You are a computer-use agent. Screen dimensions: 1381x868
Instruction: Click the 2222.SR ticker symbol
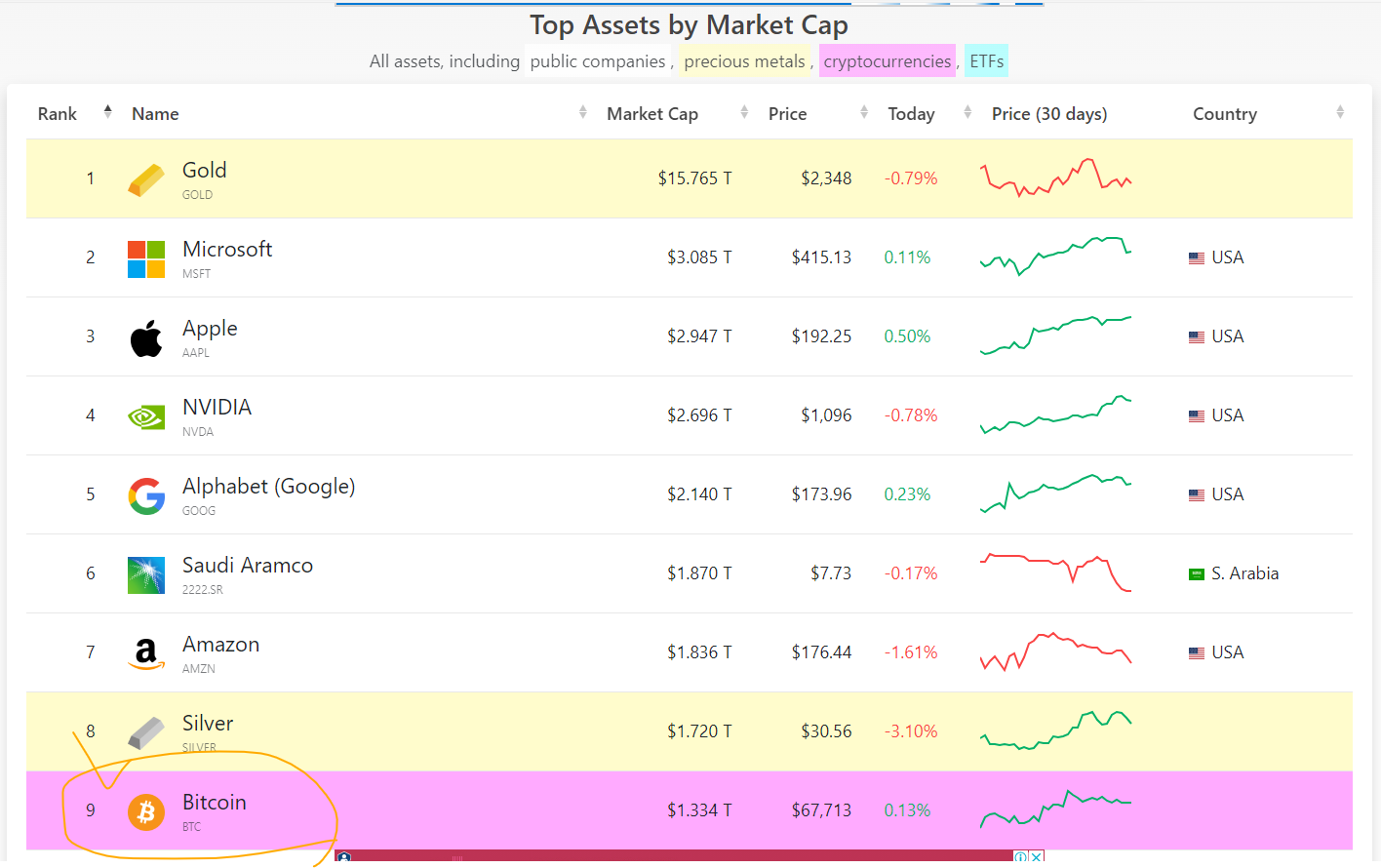pos(203,590)
